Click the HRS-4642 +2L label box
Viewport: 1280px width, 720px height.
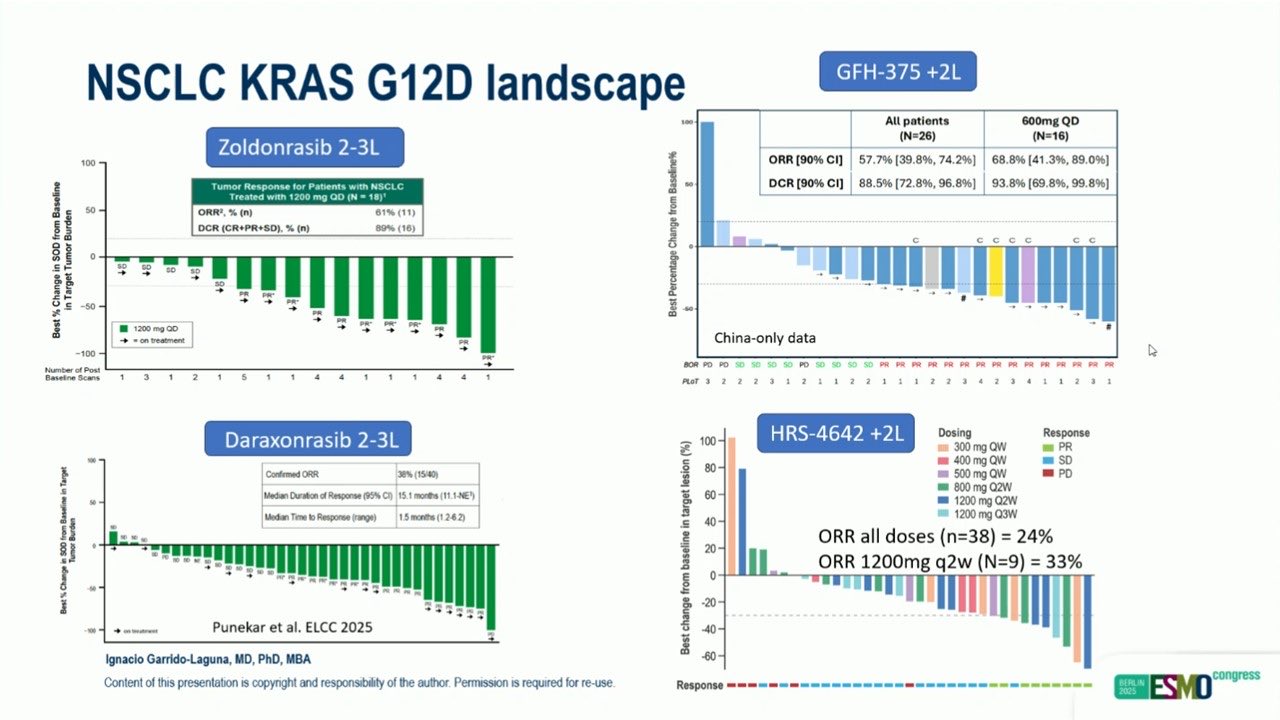[x=836, y=432]
